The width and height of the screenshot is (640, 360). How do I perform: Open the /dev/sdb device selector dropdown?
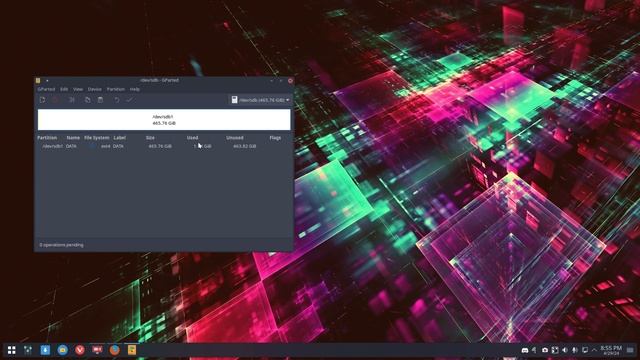pyautogui.click(x=260, y=100)
